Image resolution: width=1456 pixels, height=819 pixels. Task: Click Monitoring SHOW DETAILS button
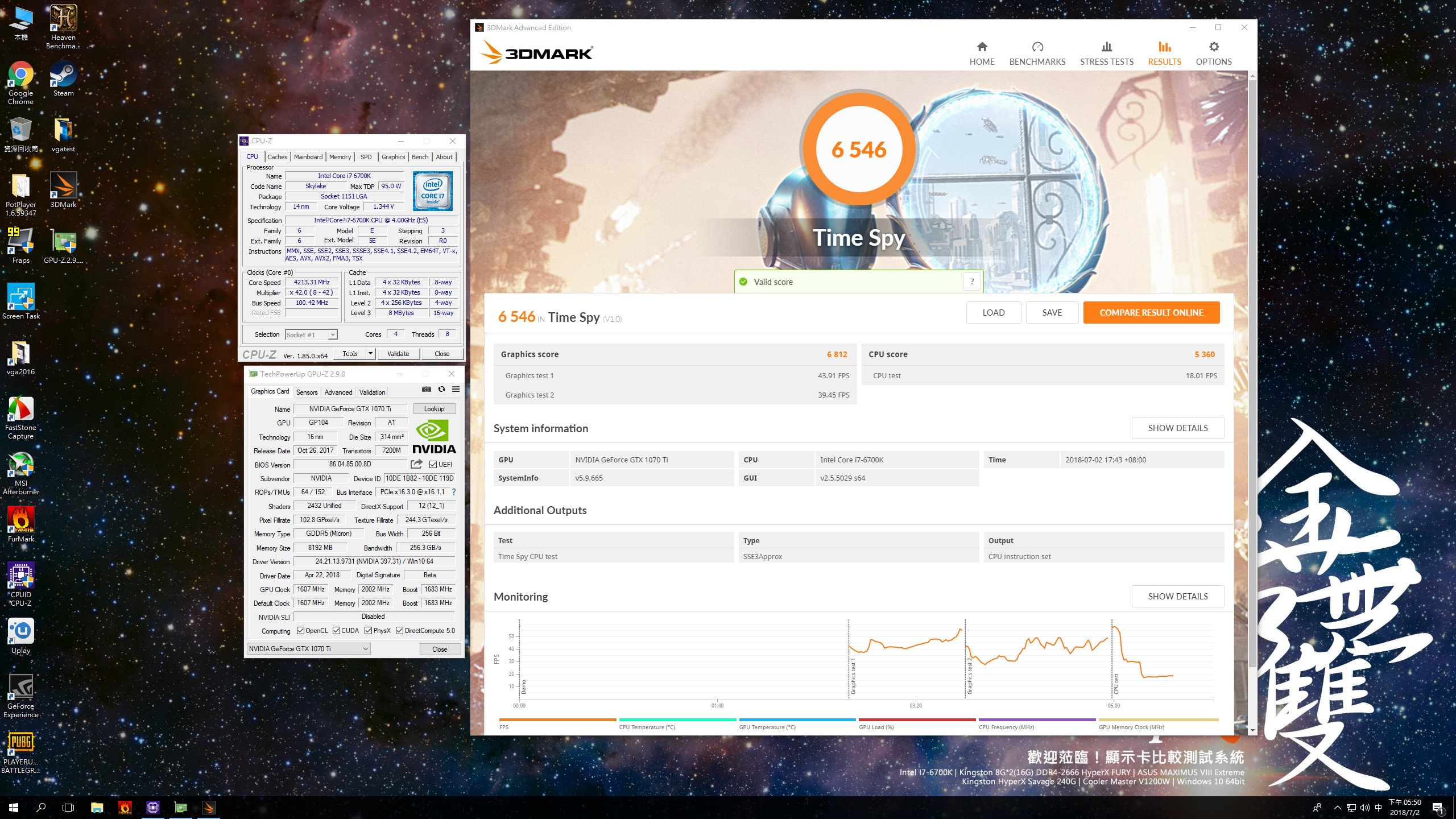pos(1177,596)
